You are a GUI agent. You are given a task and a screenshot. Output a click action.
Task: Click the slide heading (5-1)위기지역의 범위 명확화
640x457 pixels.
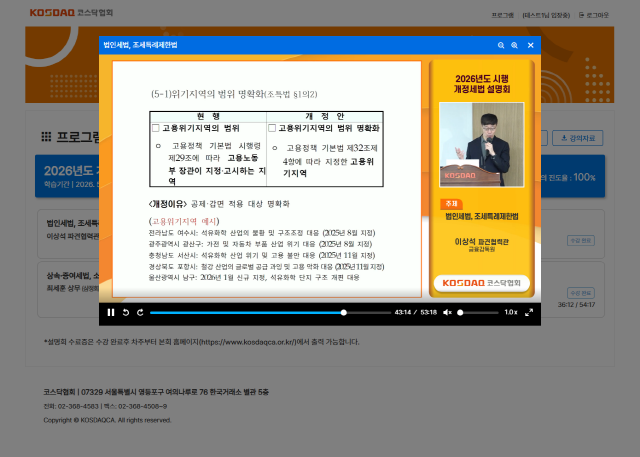[234, 95]
